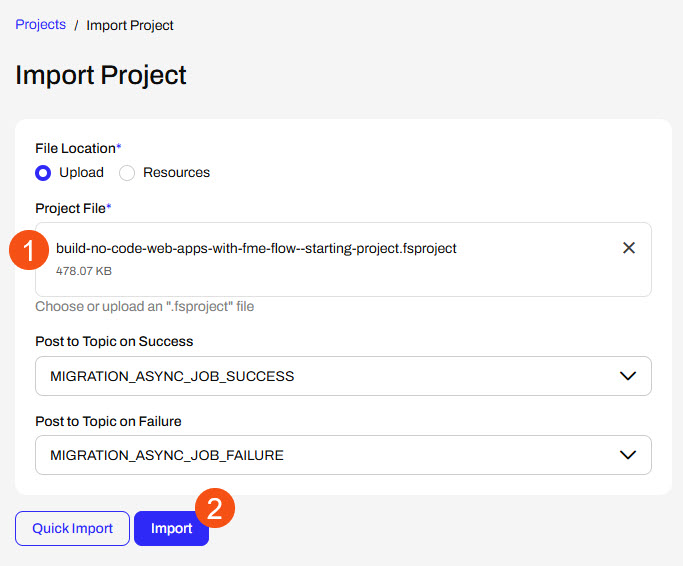Image resolution: width=683 pixels, height=566 pixels.
Task: Click the Project File upload box
Action: 343,280
